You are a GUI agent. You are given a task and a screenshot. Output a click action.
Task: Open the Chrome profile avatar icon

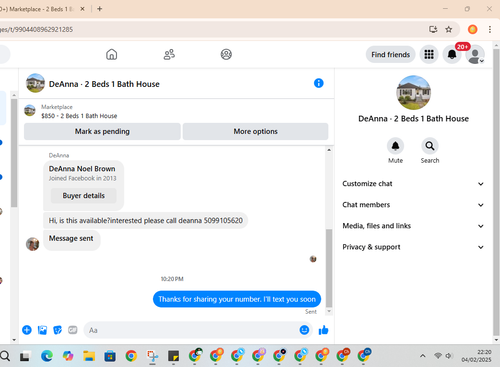(x=472, y=29)
